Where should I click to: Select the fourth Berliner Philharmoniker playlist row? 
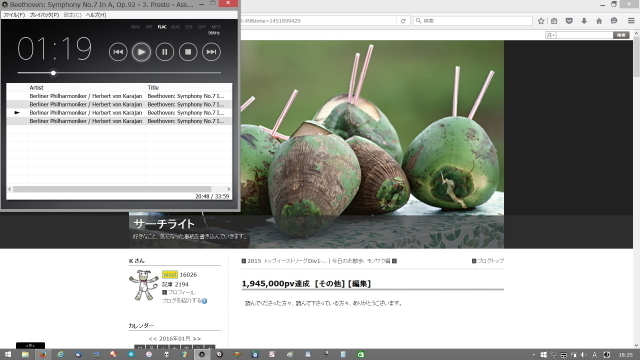119,121
